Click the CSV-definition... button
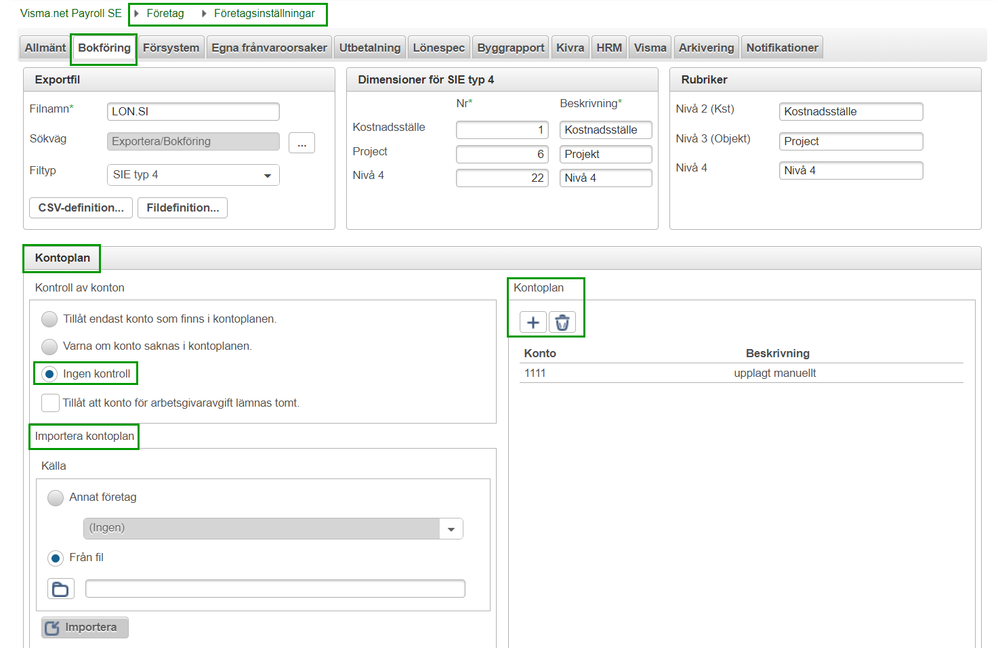This screenshot has width=998, height=648. click(81, 208)
